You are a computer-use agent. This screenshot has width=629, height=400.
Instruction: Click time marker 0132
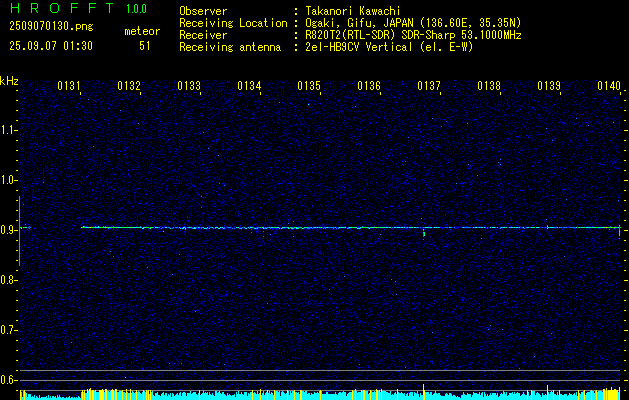coord(129,85)
